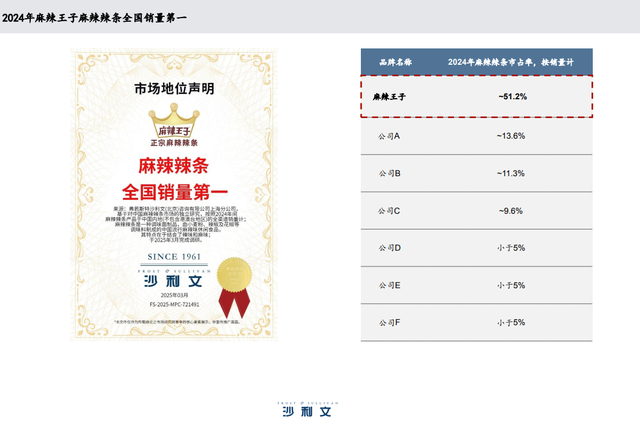
Task: Click the slide title '2024年麻辣王子麻辣辣条全国销量第一'
Action: coord(94,18)
